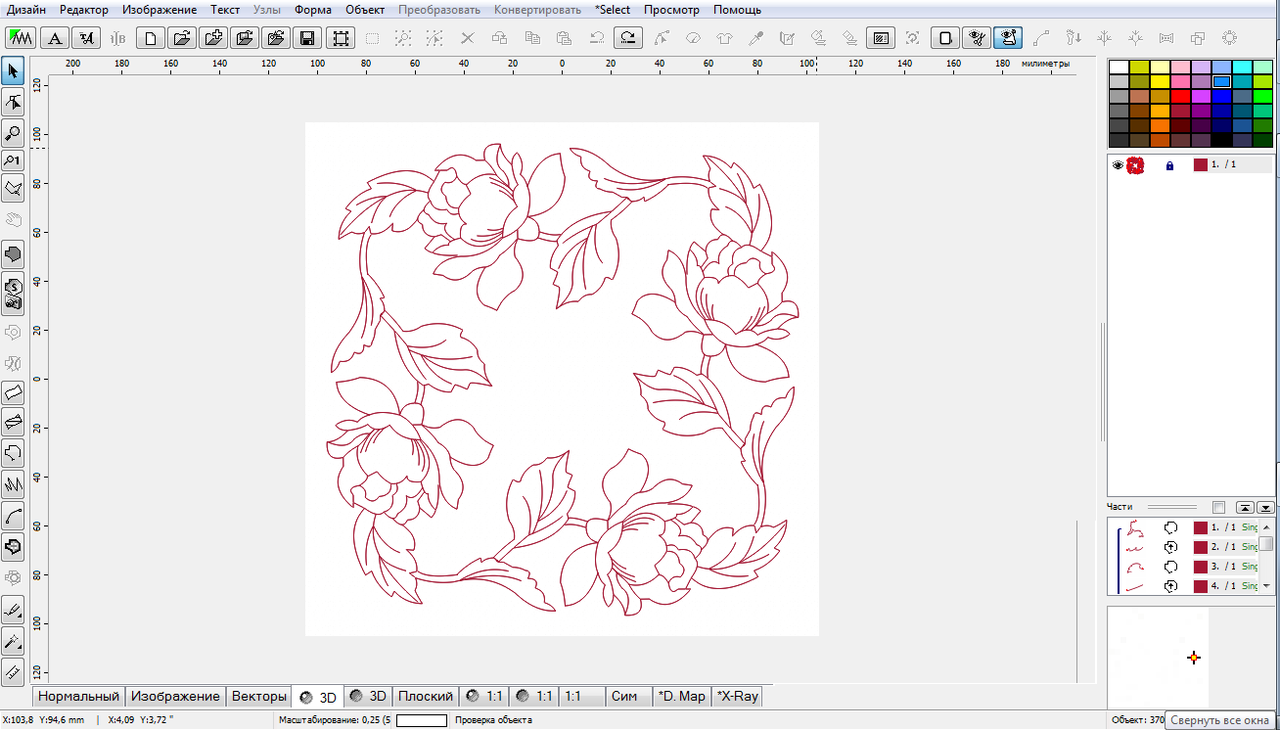Click the text tool letter A icon
1280x730 pixels.
coord(54,38)
